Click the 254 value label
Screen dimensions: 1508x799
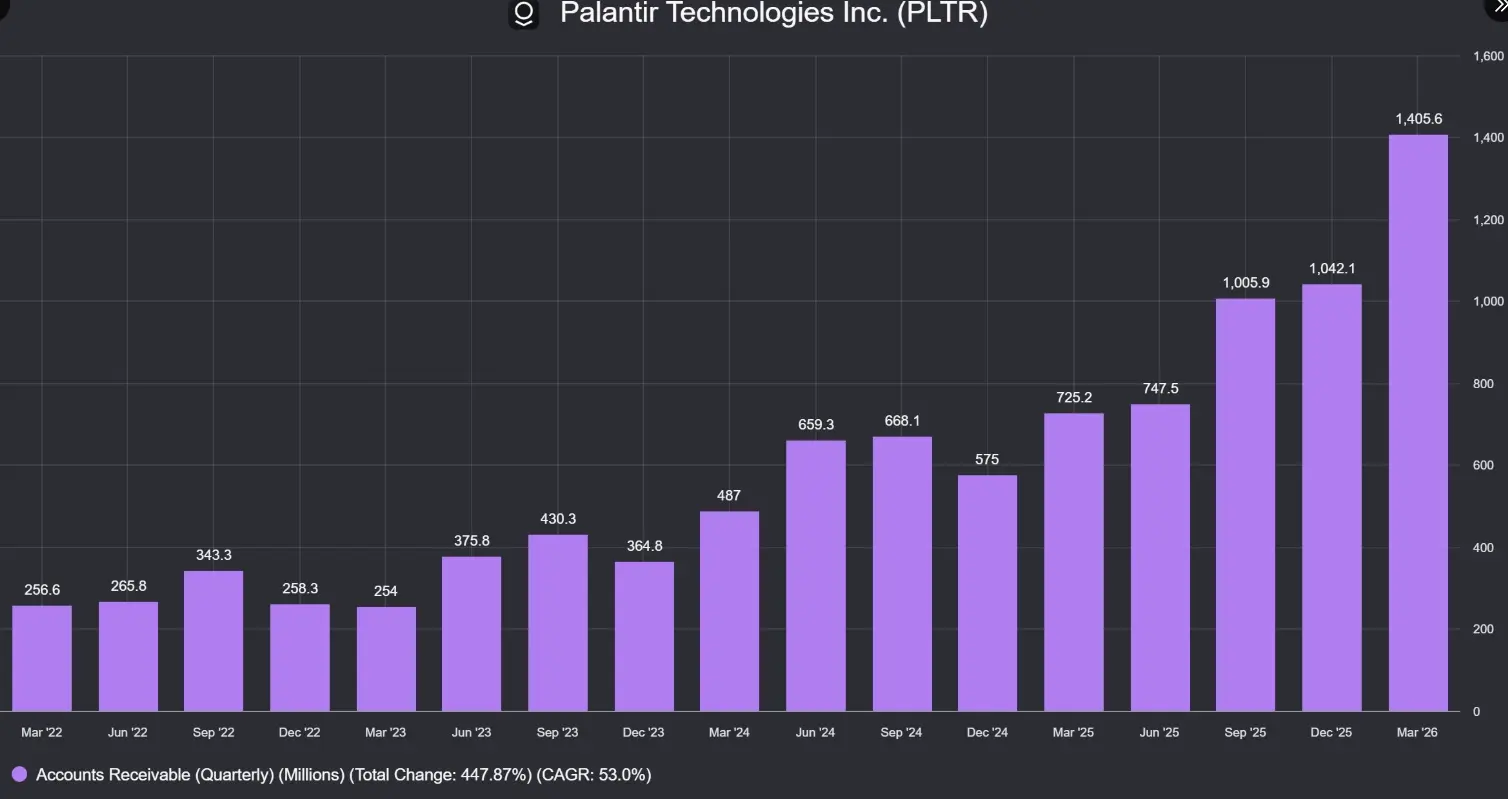coord(386,591)
